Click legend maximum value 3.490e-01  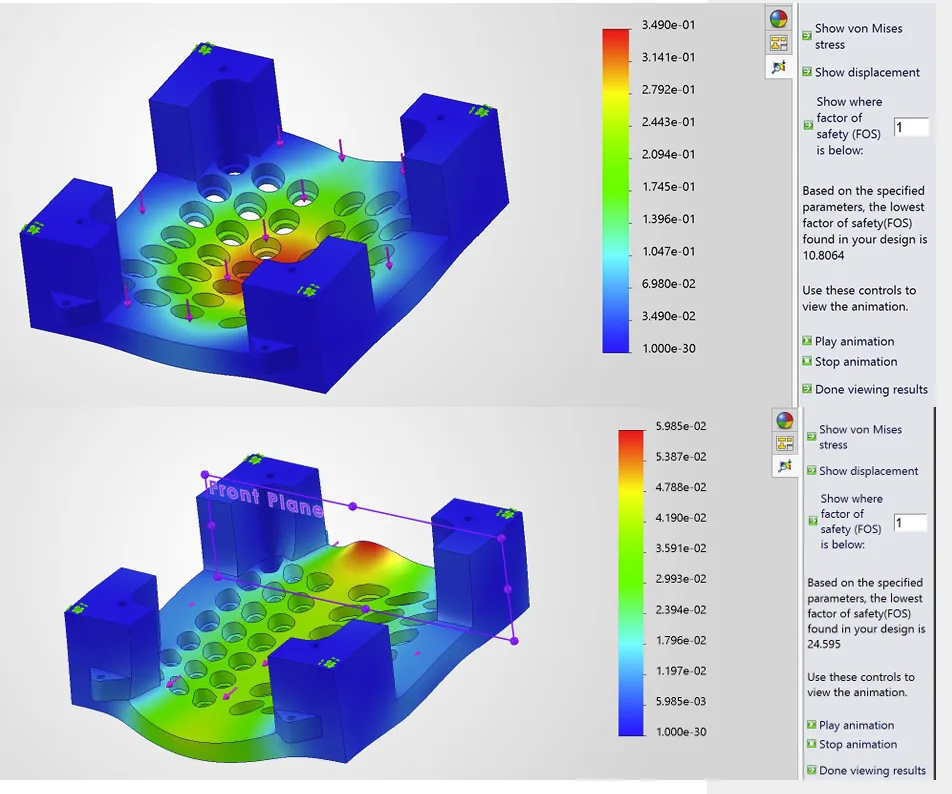pyautogui.click(x=668, y=25)
